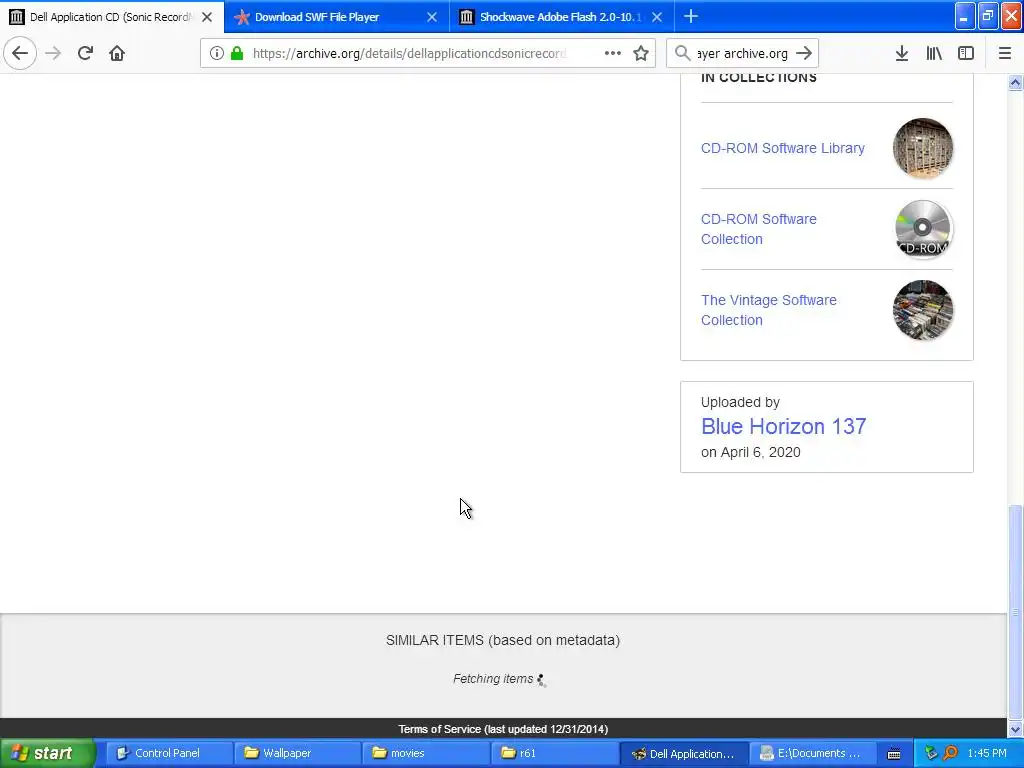Click the page scrollbar up arrow
This screenshot has width=1024, height=768.
[x=1015, y=82]
